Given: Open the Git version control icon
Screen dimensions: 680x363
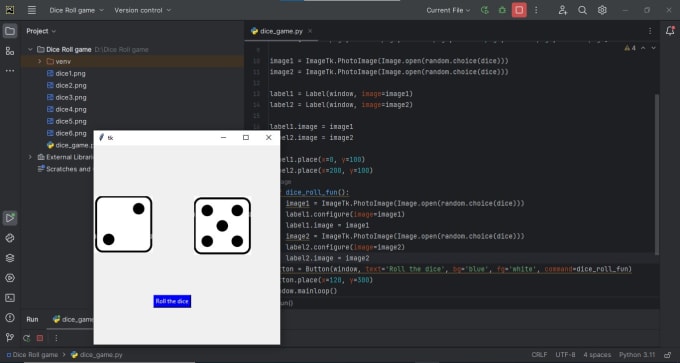Looking at the screenshot, I should click(10, 337).
